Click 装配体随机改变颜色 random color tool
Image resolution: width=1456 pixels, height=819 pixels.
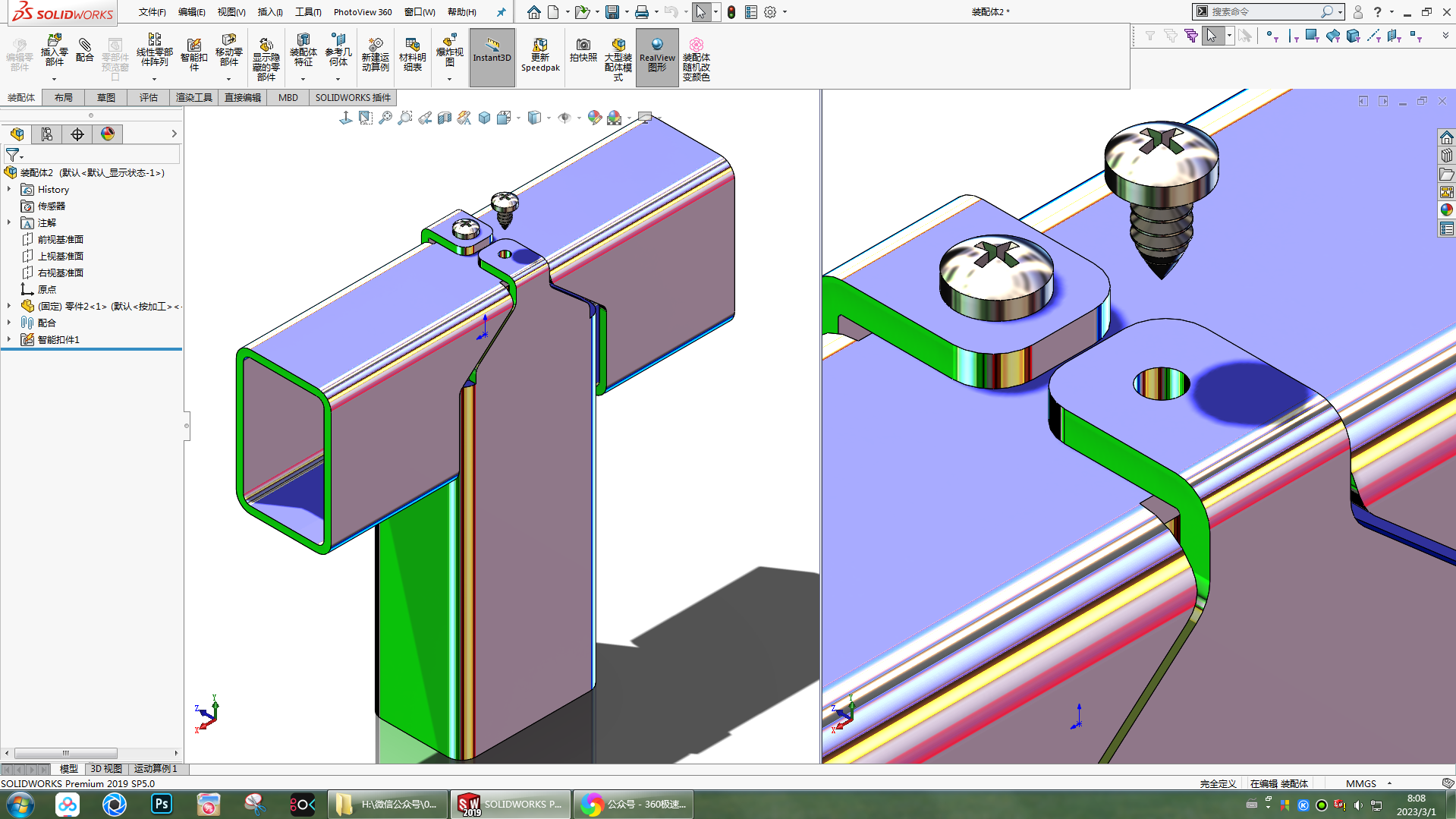[x=696, y=59]
